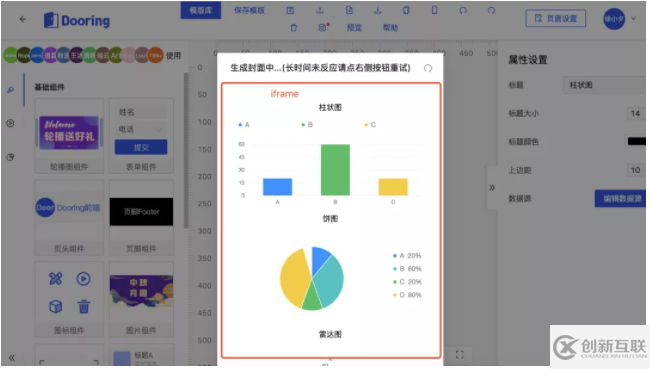Click the camera icon with the red dot
650x369 pixels.
coord(323,27)
